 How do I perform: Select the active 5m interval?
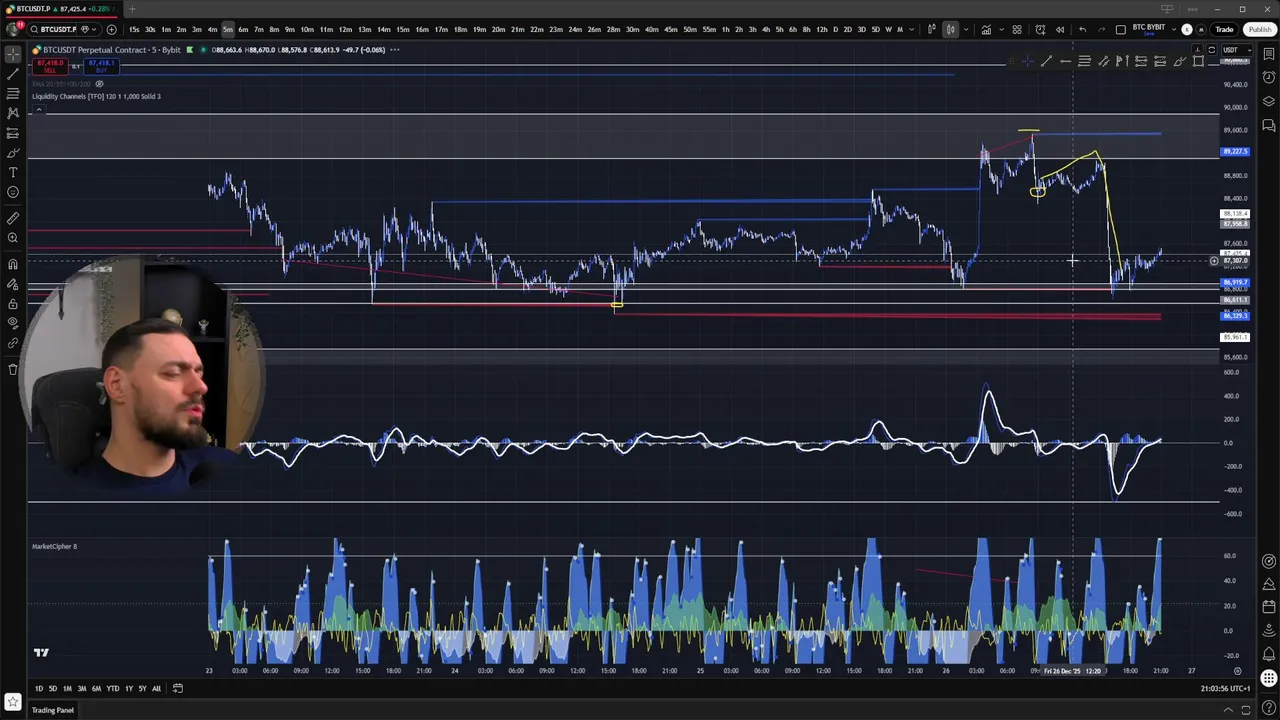[x=228, y=29]
